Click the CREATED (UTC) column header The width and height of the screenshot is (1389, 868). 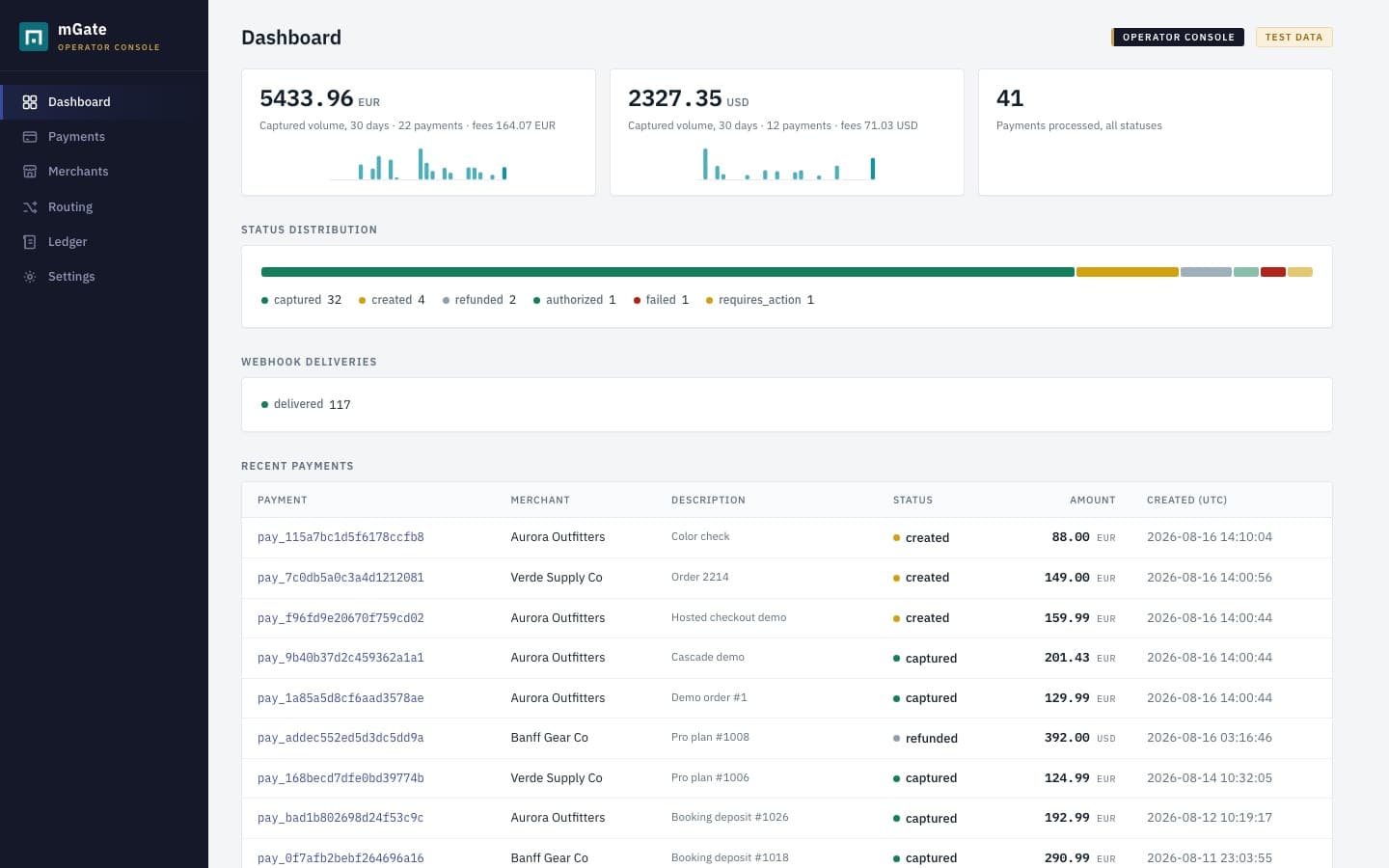pyautogui.click(x=1186, y=501)
